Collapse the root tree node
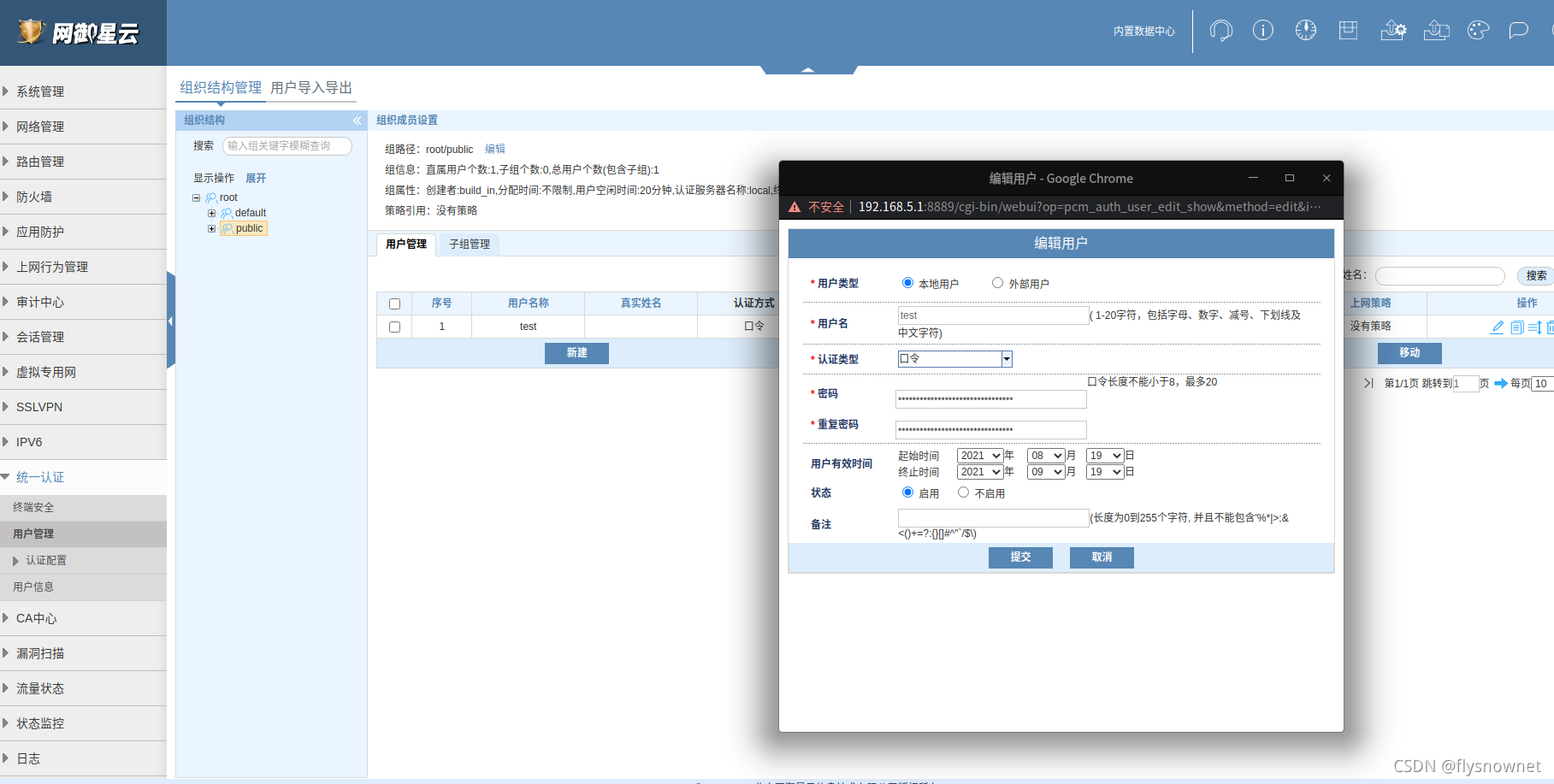The width and height of the screenshot is (1554, 784). [x=197, y=197]
